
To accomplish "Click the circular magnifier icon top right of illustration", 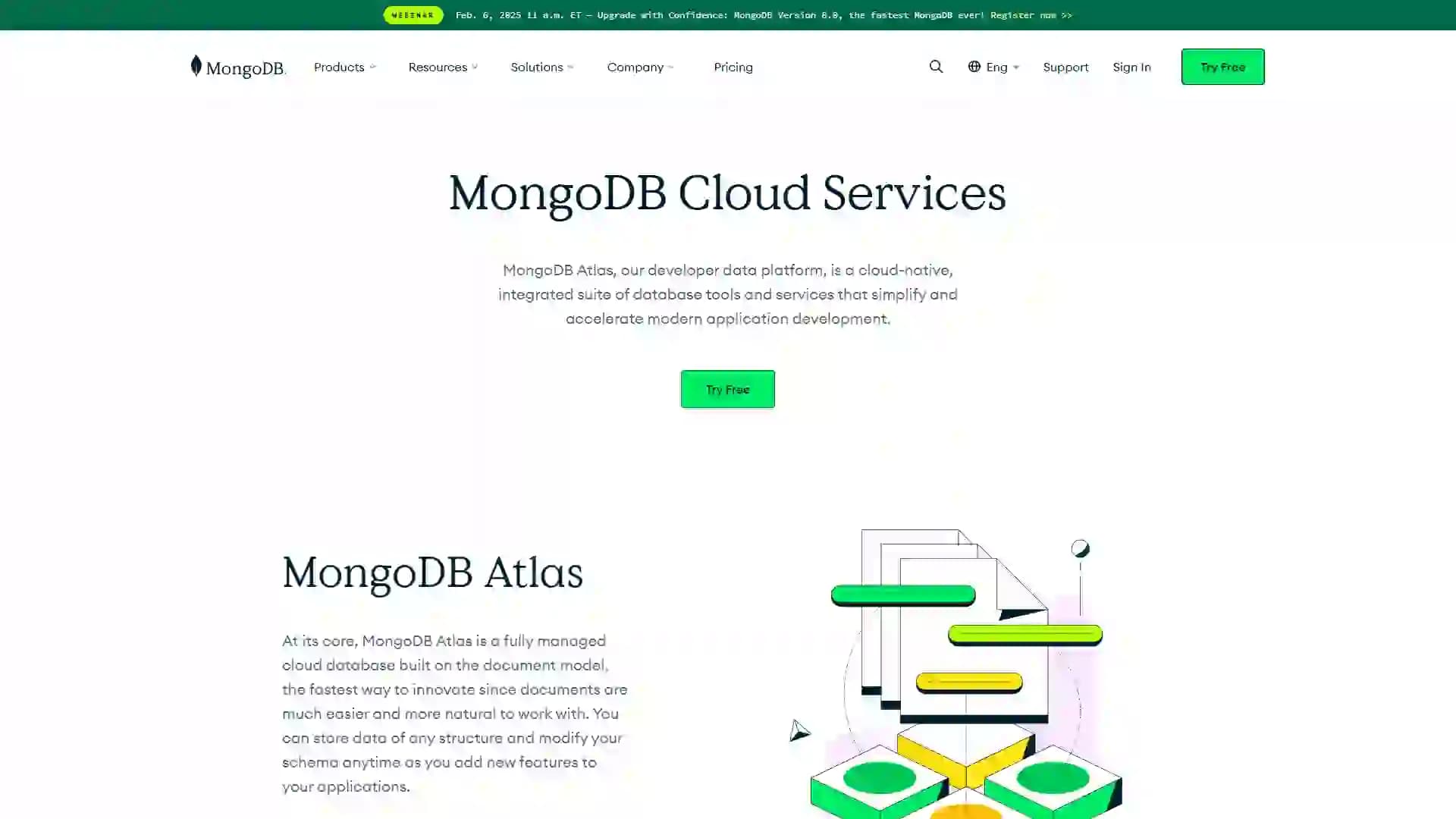I will (1079, 548).
